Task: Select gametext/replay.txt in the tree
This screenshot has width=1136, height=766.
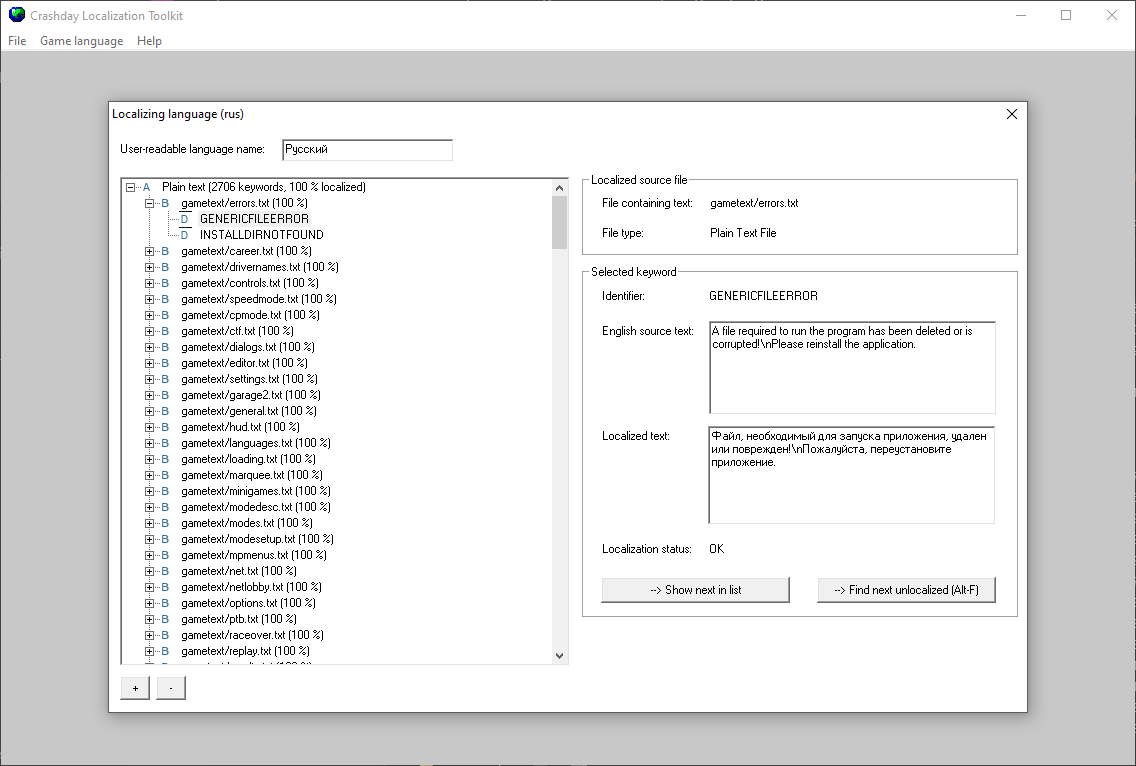Action: coord(245,650)
